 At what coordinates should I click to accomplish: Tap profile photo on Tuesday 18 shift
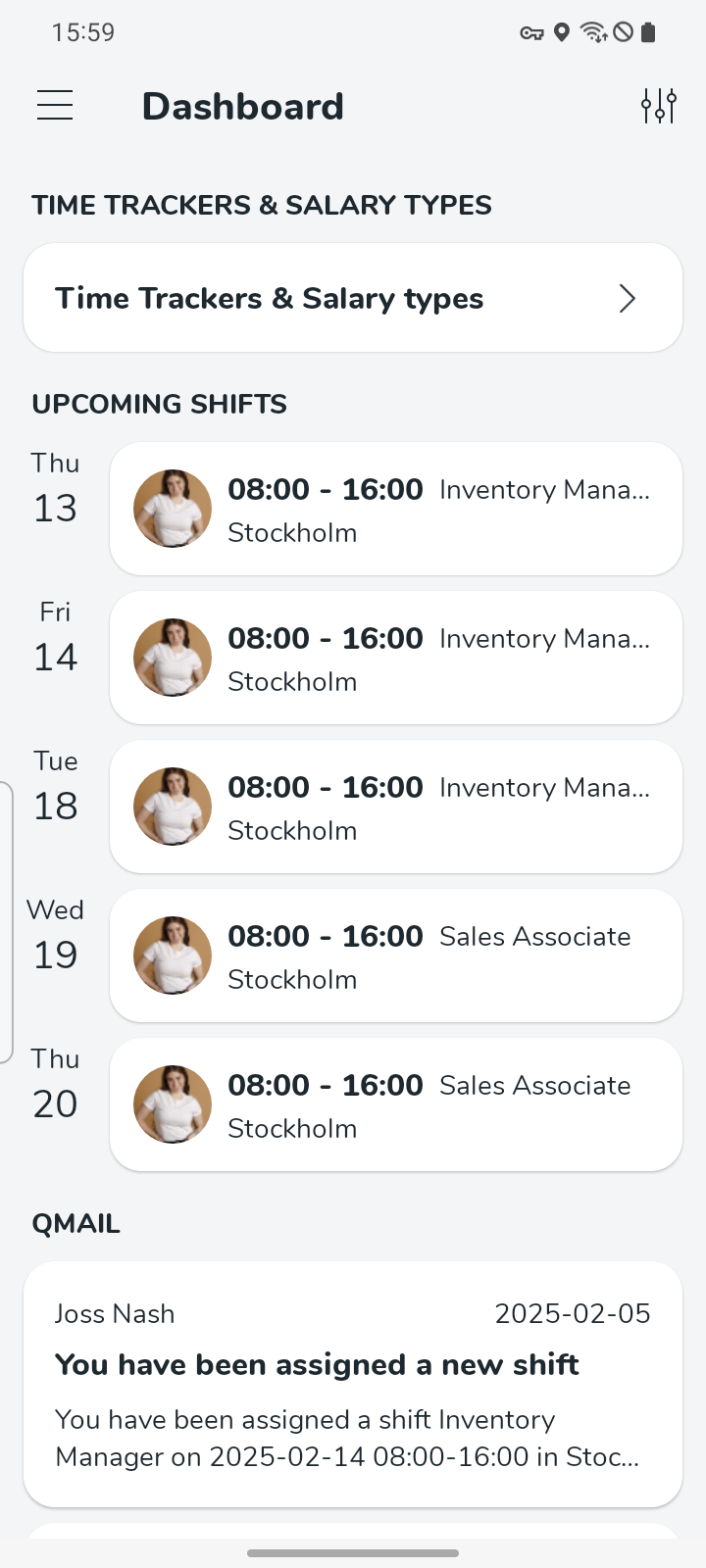(173, 807)
